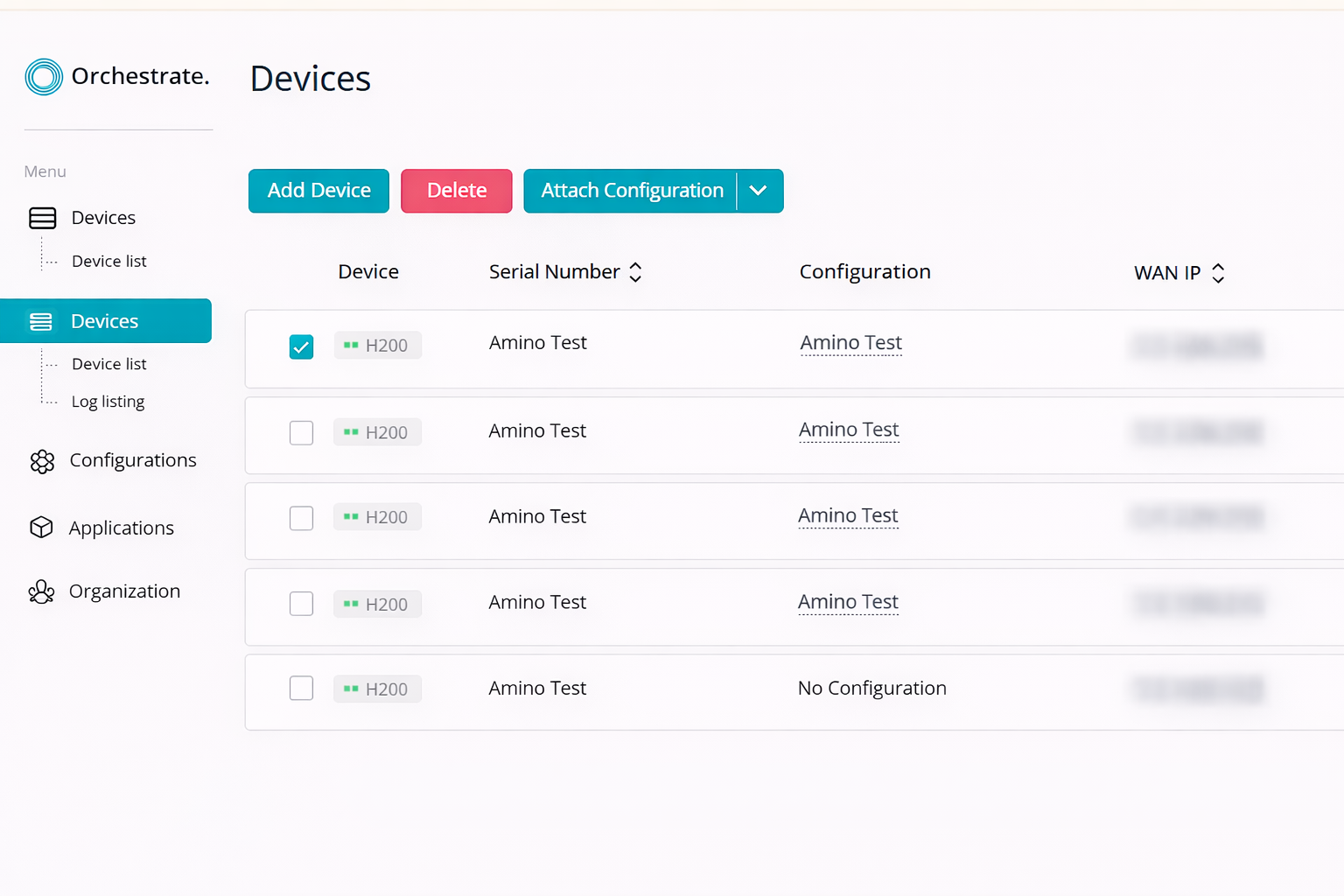The height and width of the screenshot is (896, 1344).
Task: Click the upper Devices list icon in sidebar
Action: pos(43,218)
